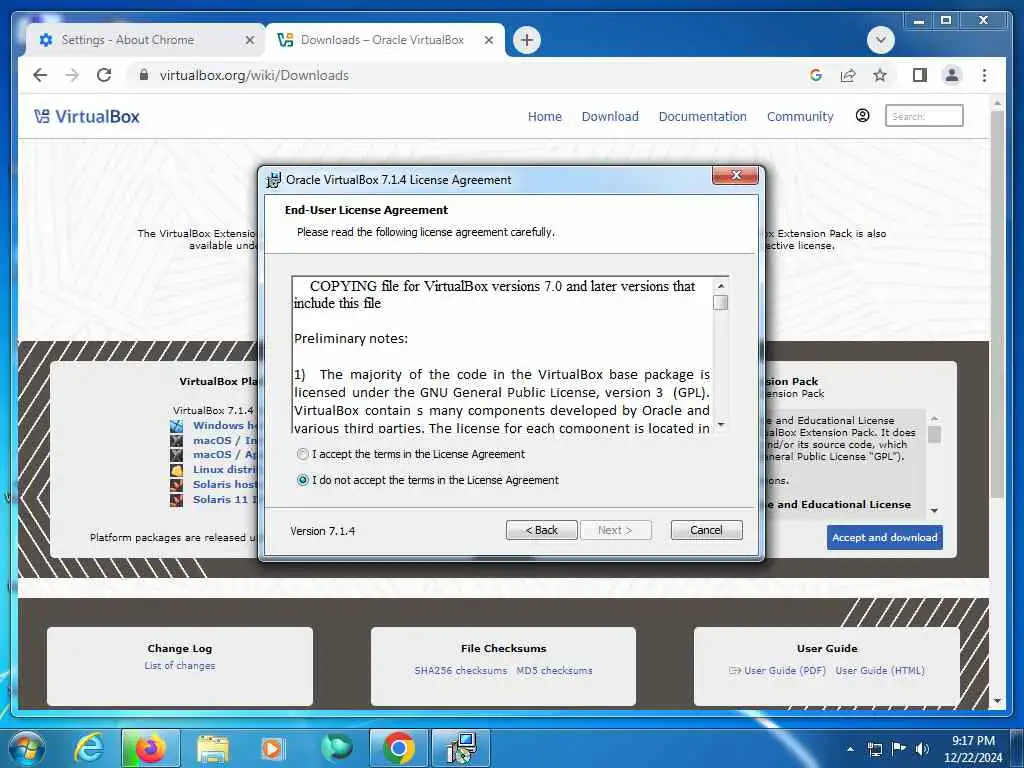Open the account icon in VirtualBox header
Image resolution: width=1024 pixels, height=768 pixels.
(x=862, y=116)
